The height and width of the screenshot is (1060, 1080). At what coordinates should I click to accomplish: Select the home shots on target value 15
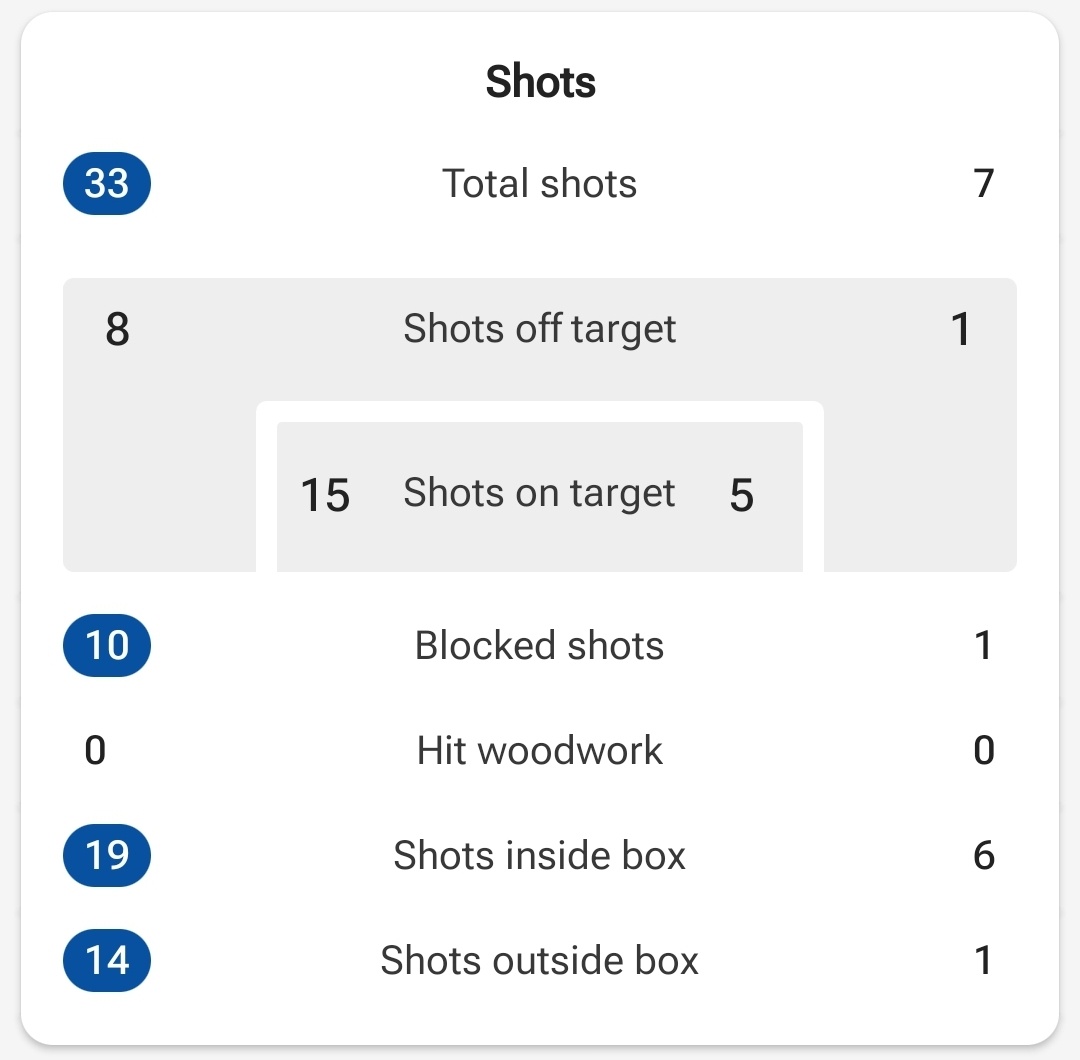[x=325, y=495]
